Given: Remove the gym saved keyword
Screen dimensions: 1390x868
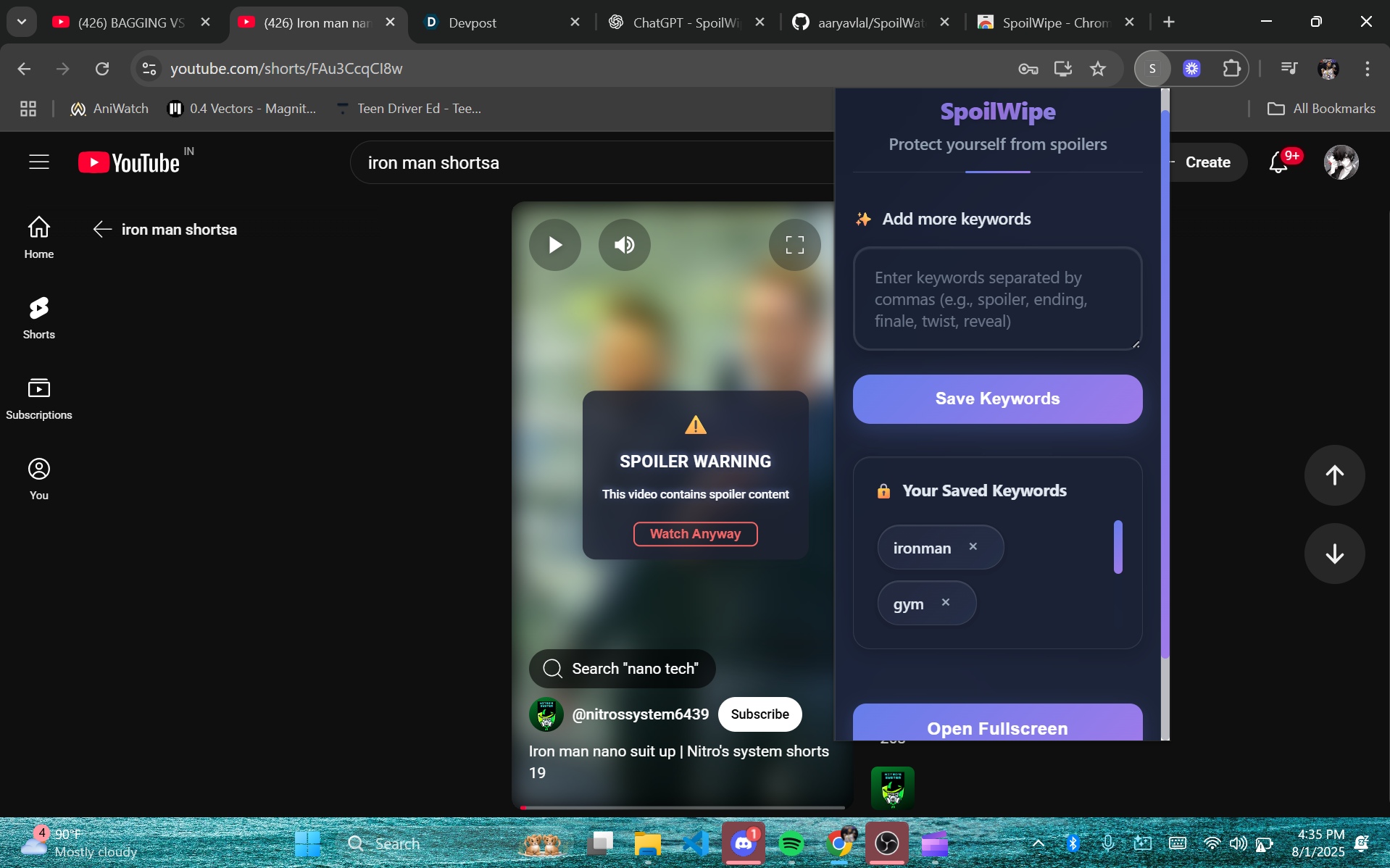Looking at the screenshot, I should click(x=946, y=603).
